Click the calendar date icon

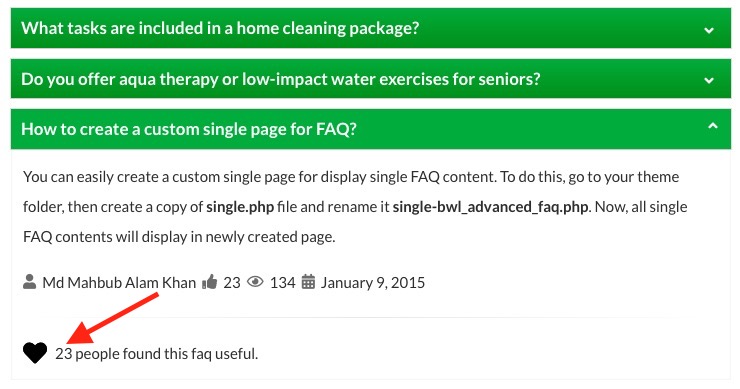(308, 281)
